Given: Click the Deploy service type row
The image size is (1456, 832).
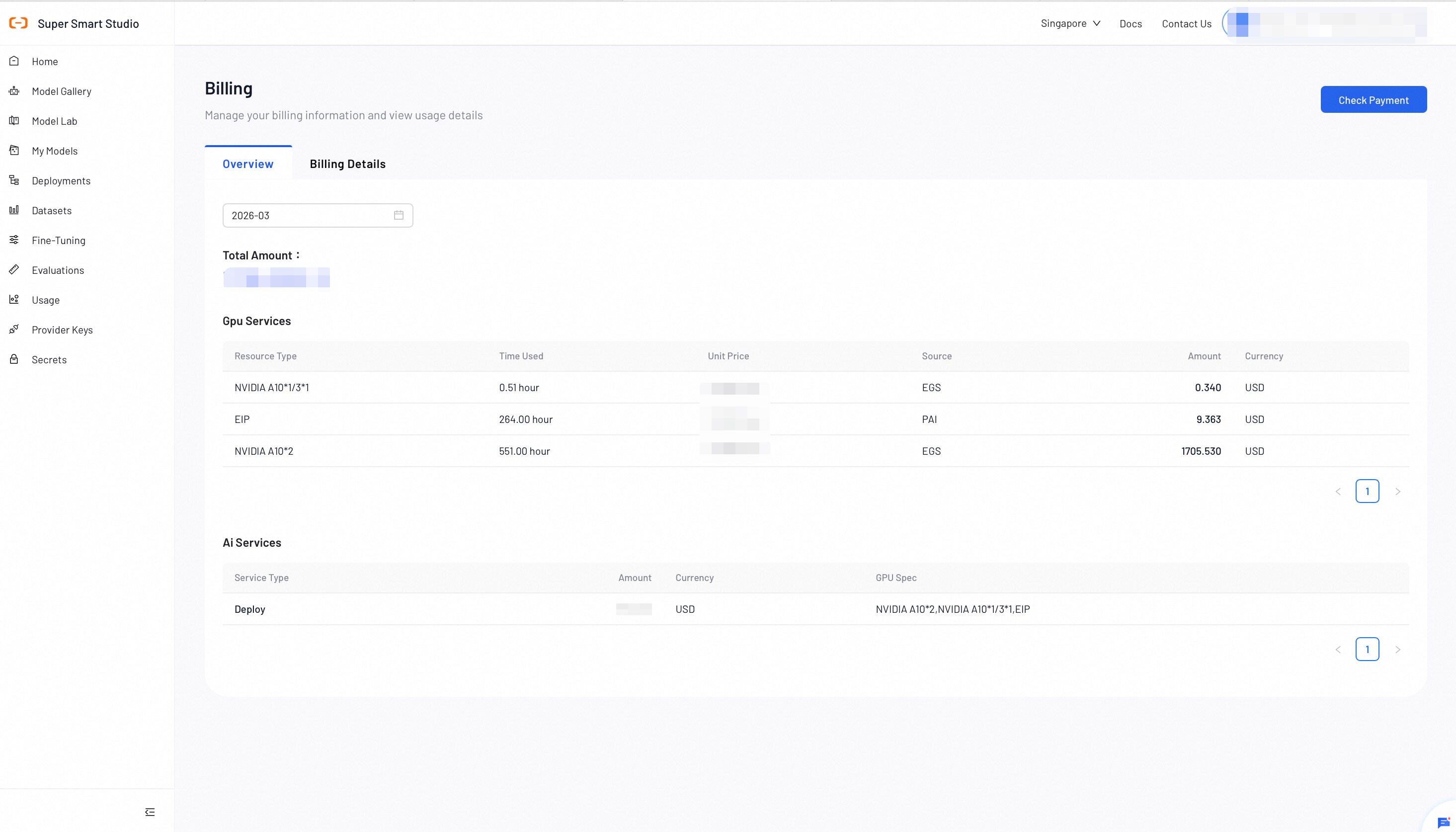Looking at the screenshot, I should pos(815,609).
